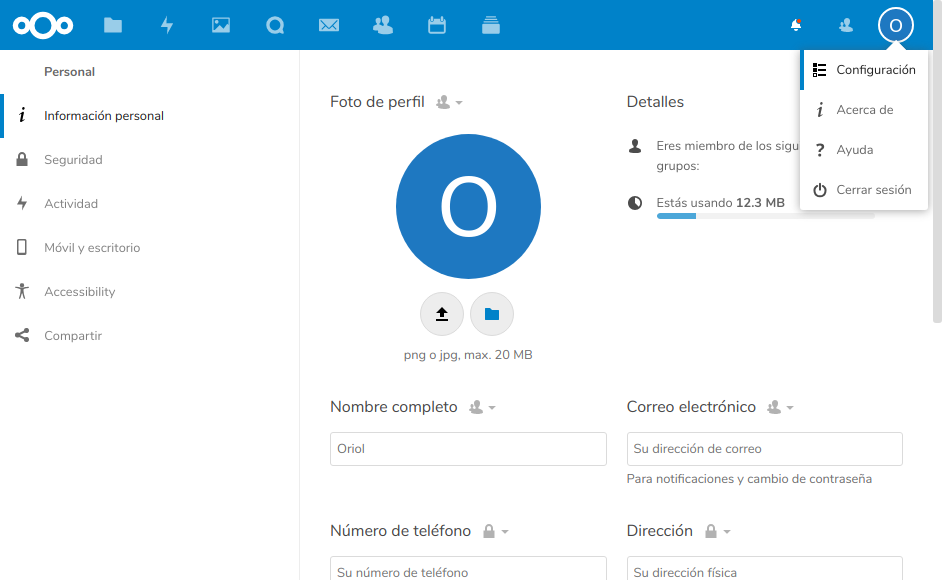Click the storage usage progress bar
Image resolution: width=942 pixels, height=580 pixels.
point(765,216)
